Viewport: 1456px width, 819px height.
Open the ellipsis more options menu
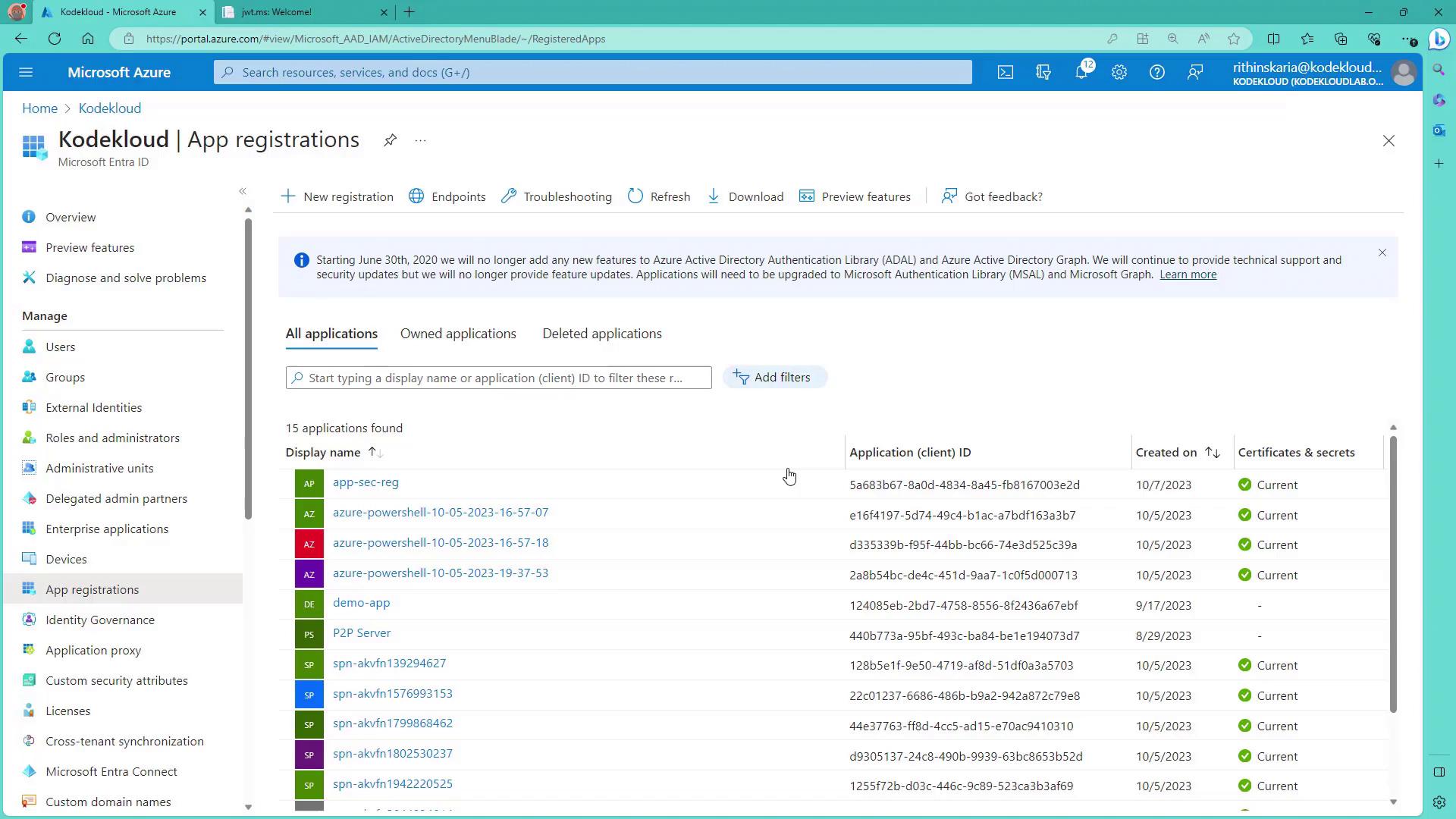pyautogui.click(x=420, y=140)
